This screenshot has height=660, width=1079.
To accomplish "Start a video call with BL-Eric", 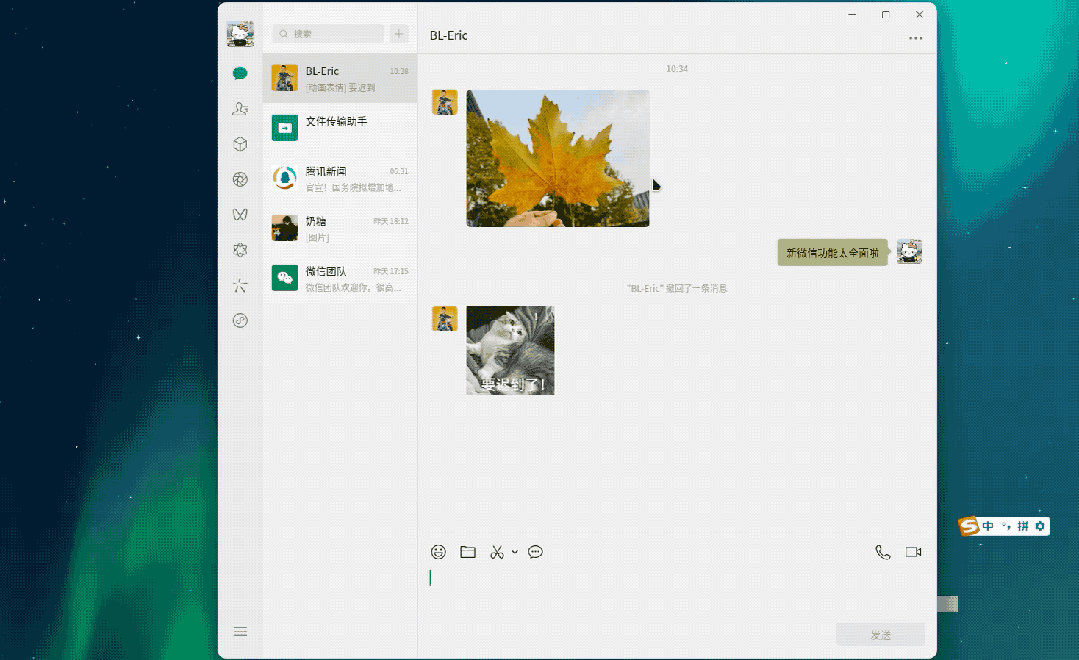I will [912, 551].
